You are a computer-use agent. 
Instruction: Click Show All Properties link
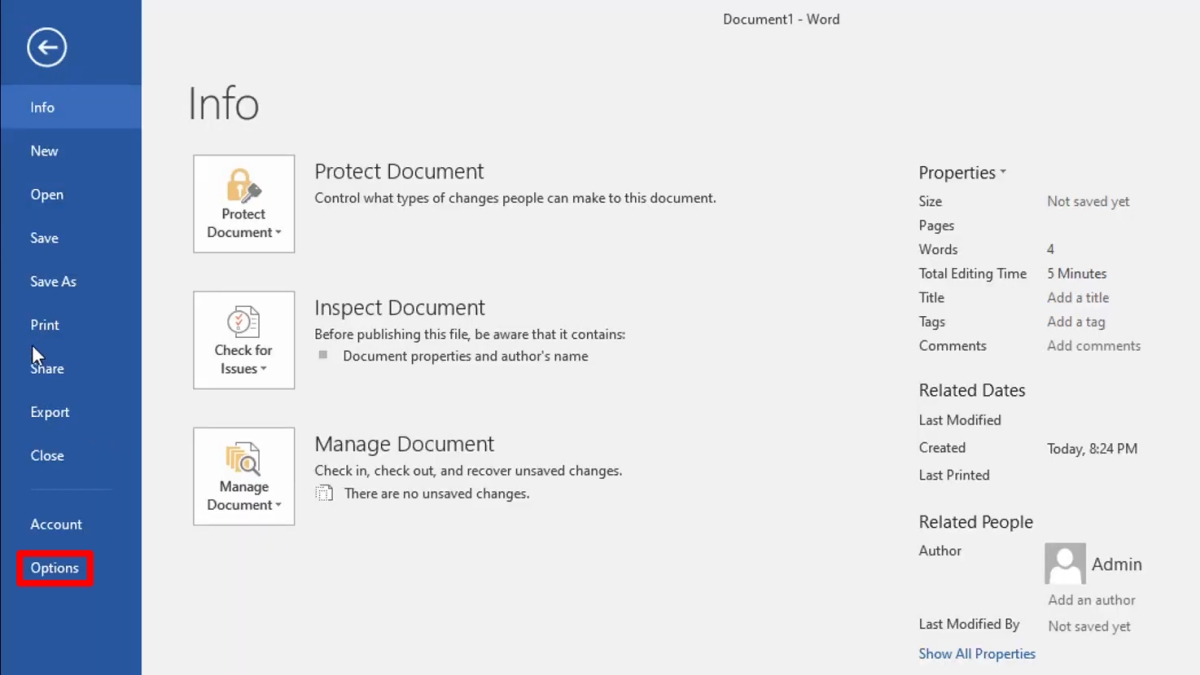coord(977,654)
